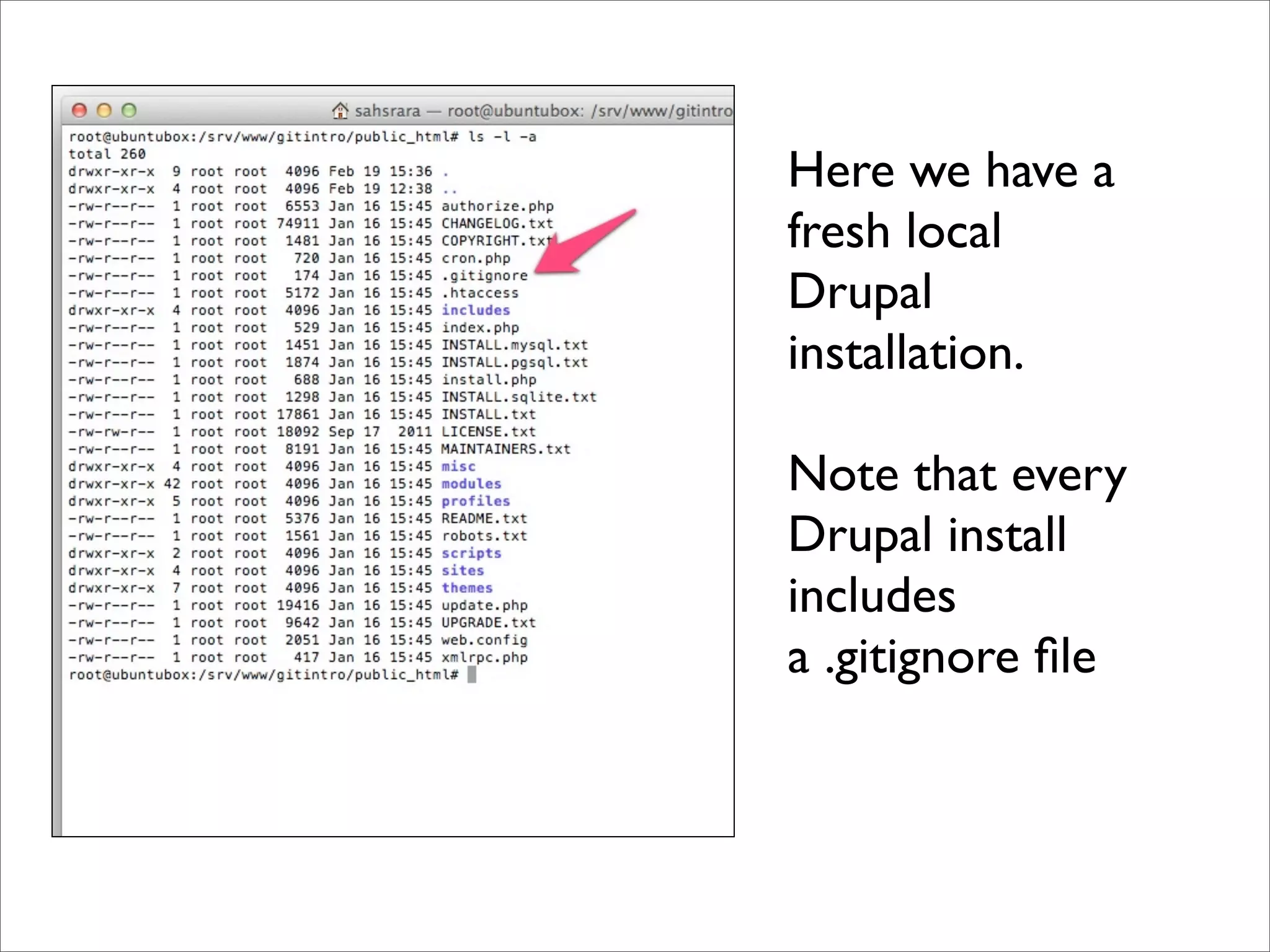Click the INSTALL.sqlite.txt file name

[x=519, y=397]
